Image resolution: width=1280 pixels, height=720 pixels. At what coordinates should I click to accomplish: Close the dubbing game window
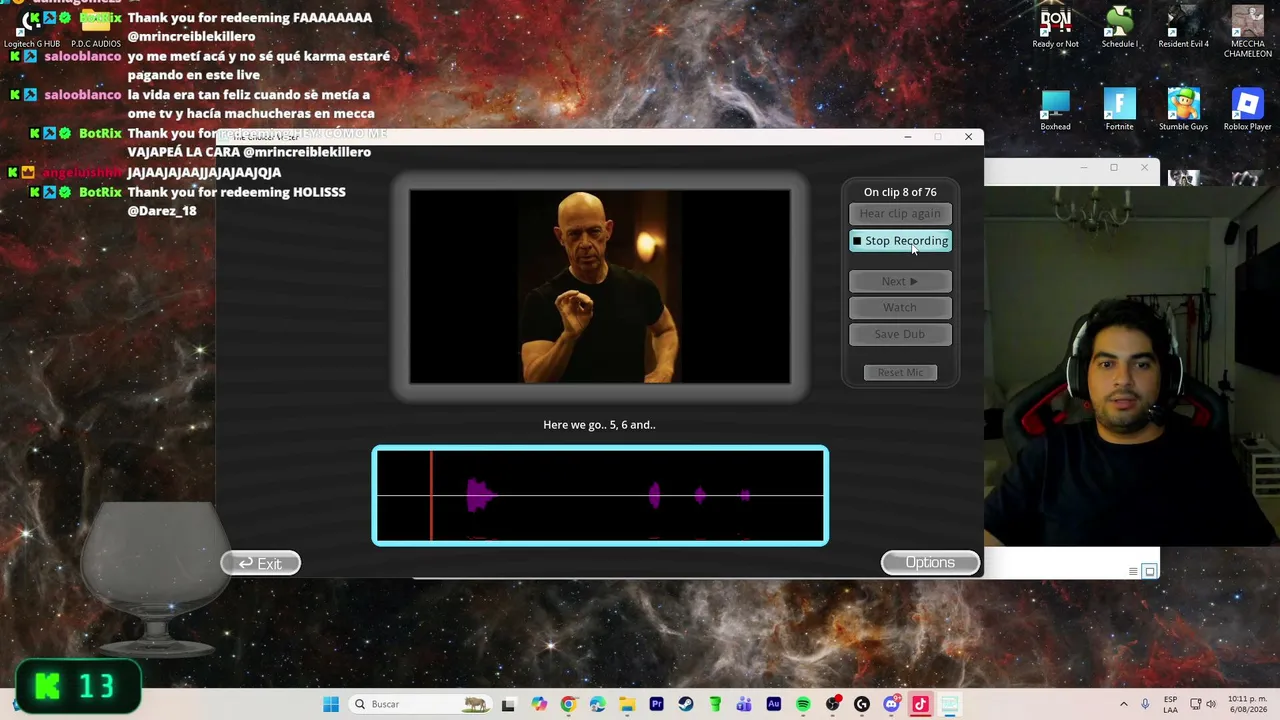point(968,137)
